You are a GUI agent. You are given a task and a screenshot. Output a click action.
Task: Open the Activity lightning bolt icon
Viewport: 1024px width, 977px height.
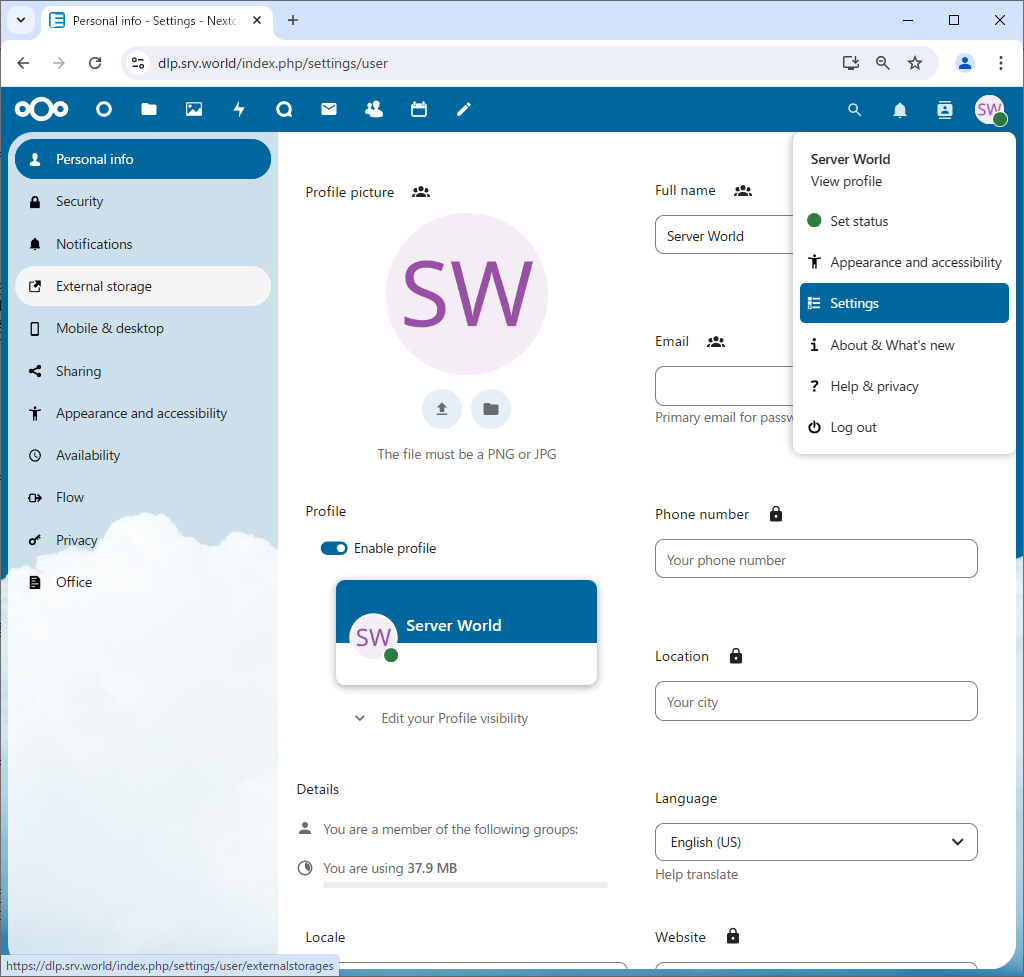(x=239, y=110)
